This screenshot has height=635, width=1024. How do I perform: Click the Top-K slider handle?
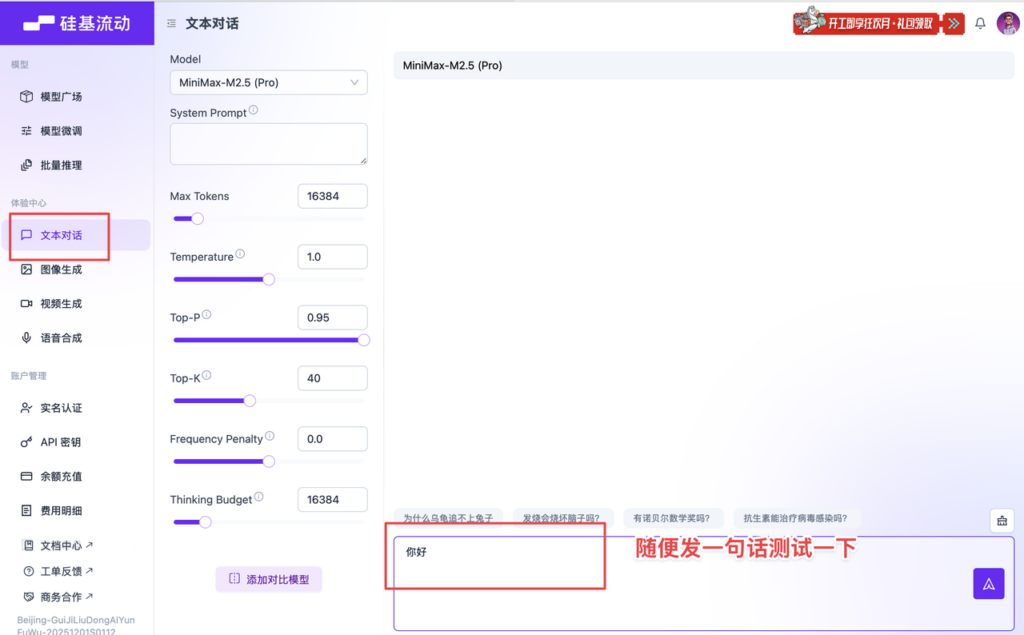tap(249, 400)
